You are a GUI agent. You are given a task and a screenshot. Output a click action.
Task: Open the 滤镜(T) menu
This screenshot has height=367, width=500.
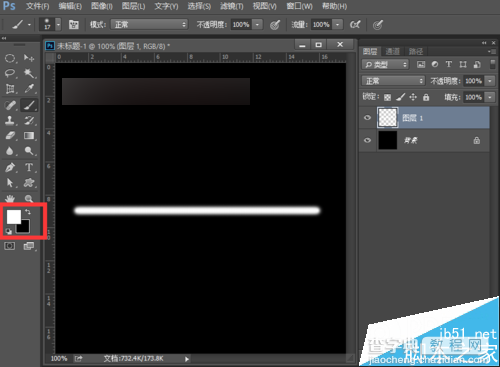click(232, 6)
